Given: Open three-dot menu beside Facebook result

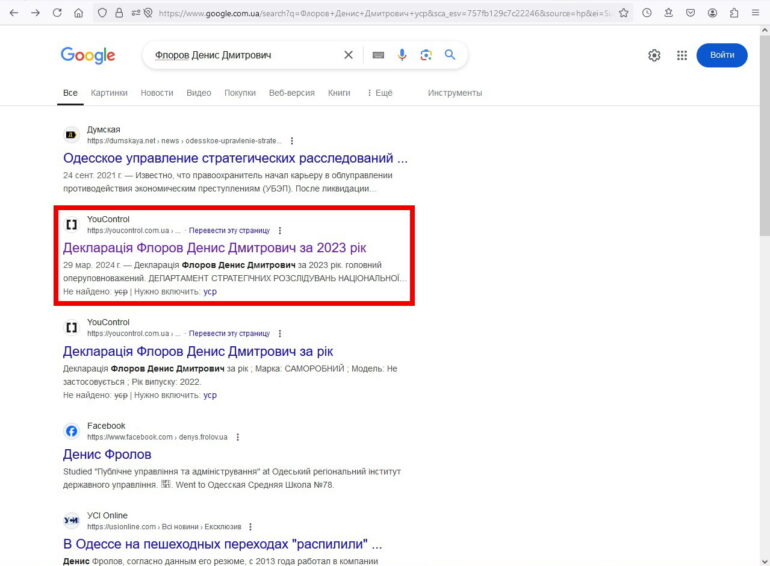Looking at the screenshot, I should click(x=237, y=437).
